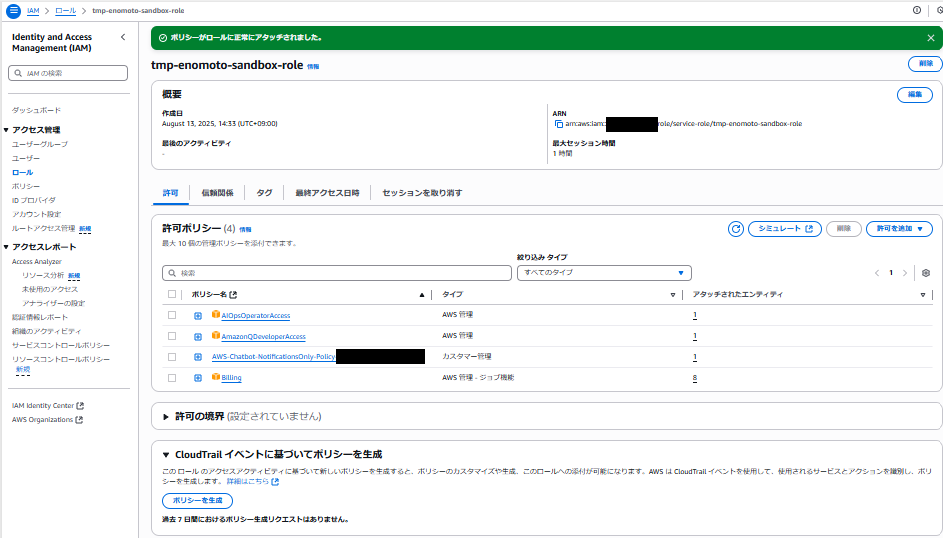The image size is (943, 538).
Task: Click the ポリシーを生成 button
Action: [x=197, y=501]
